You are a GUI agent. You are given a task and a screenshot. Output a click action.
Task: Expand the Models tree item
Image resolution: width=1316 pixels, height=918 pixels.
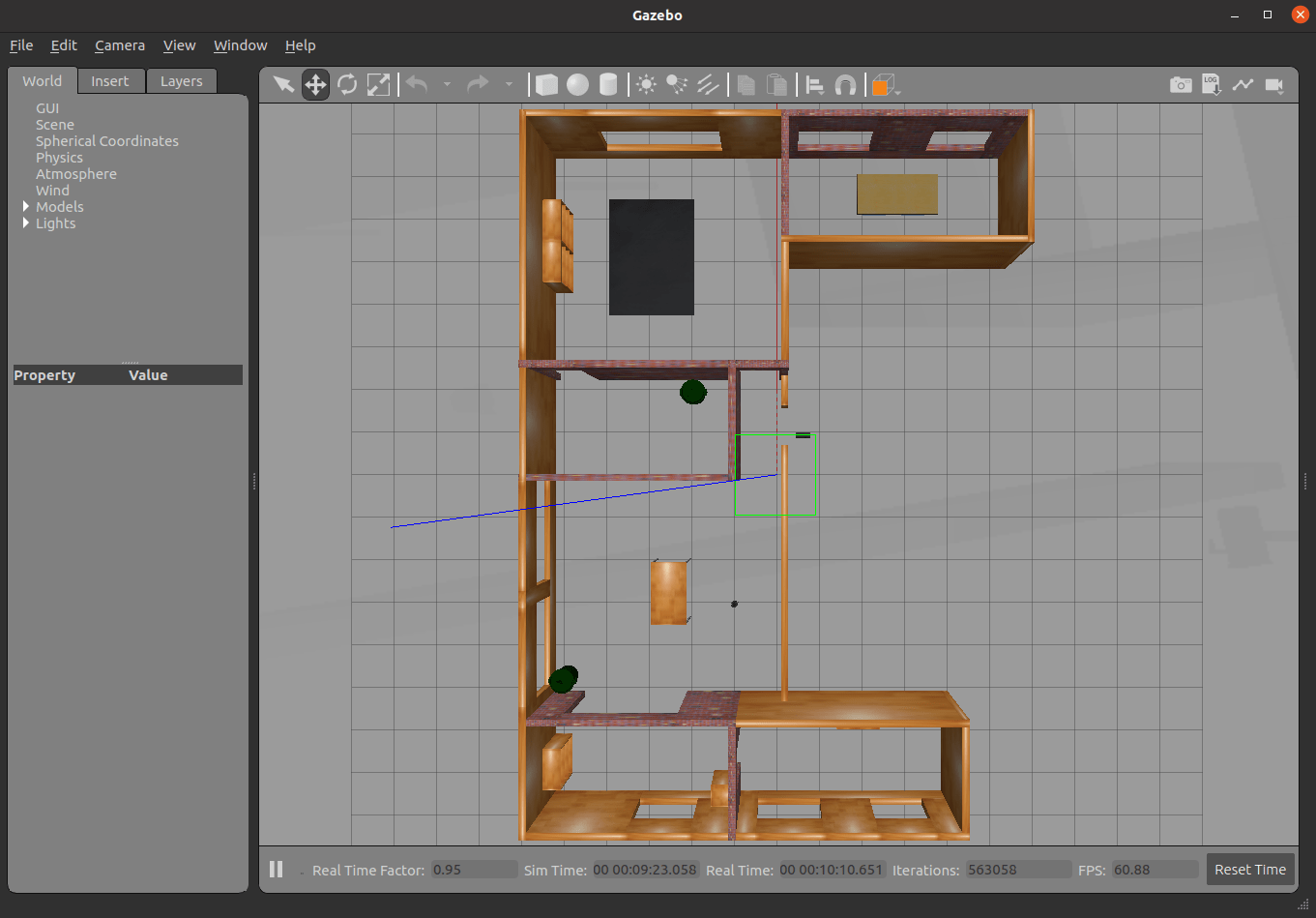click(26, 207)
